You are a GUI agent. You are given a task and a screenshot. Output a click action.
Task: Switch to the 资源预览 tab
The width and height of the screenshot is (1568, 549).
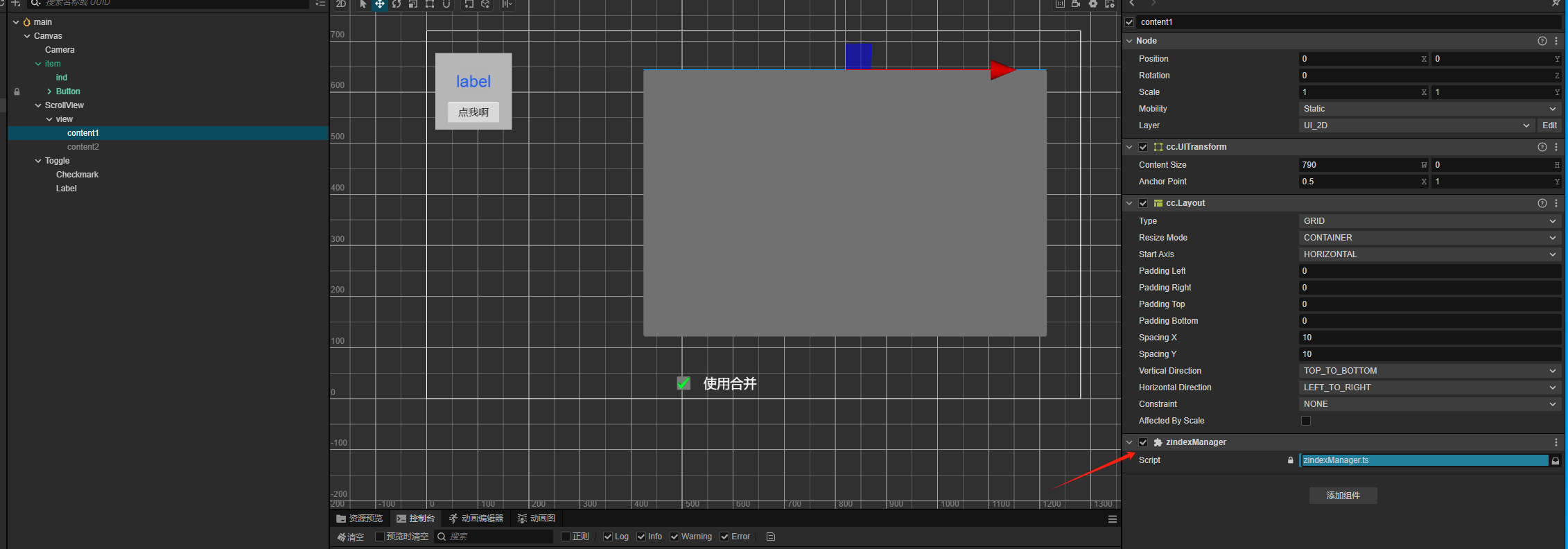[x=359, y=518]
